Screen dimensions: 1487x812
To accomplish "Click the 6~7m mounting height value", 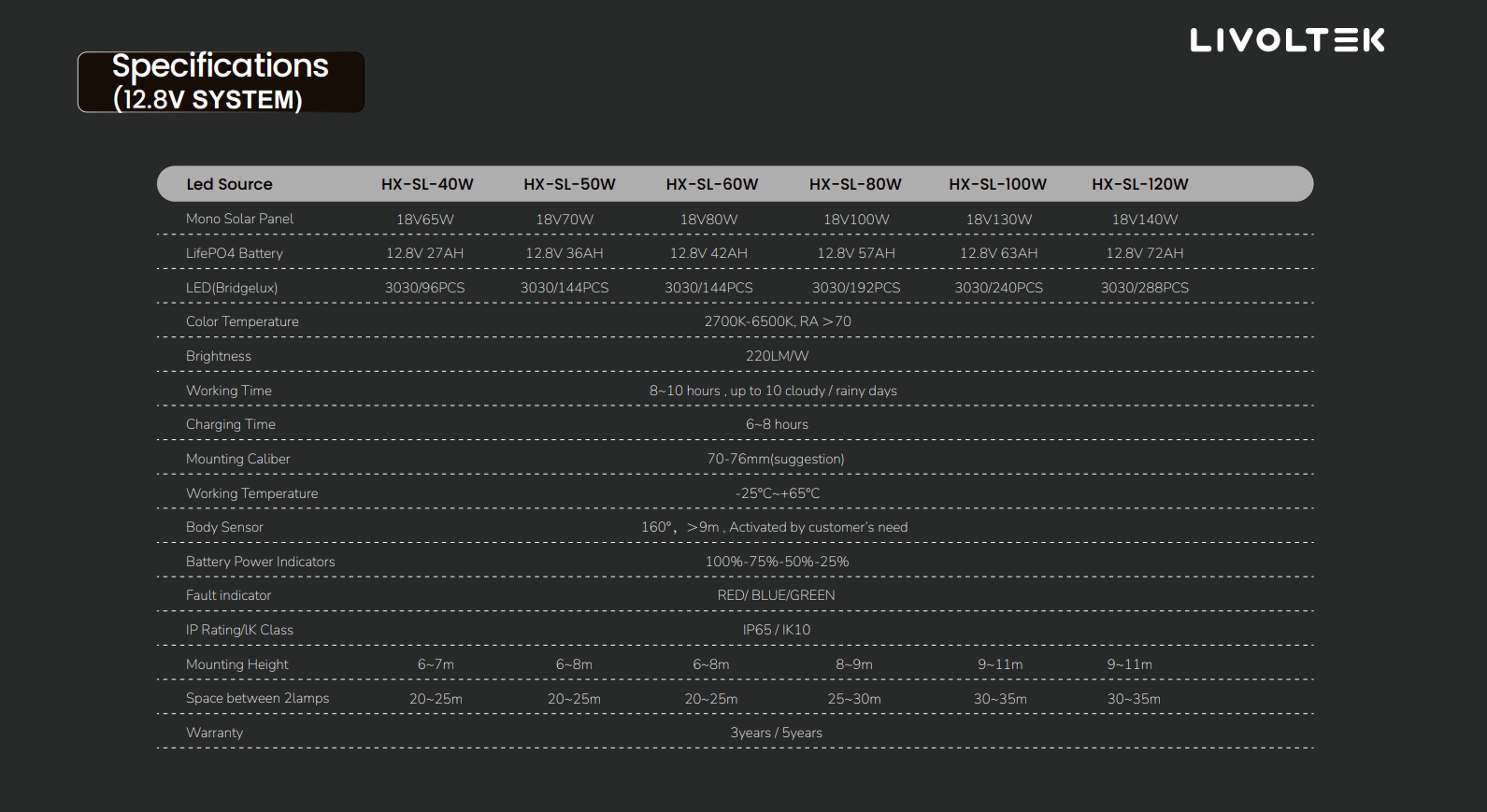I will point(436,664).
